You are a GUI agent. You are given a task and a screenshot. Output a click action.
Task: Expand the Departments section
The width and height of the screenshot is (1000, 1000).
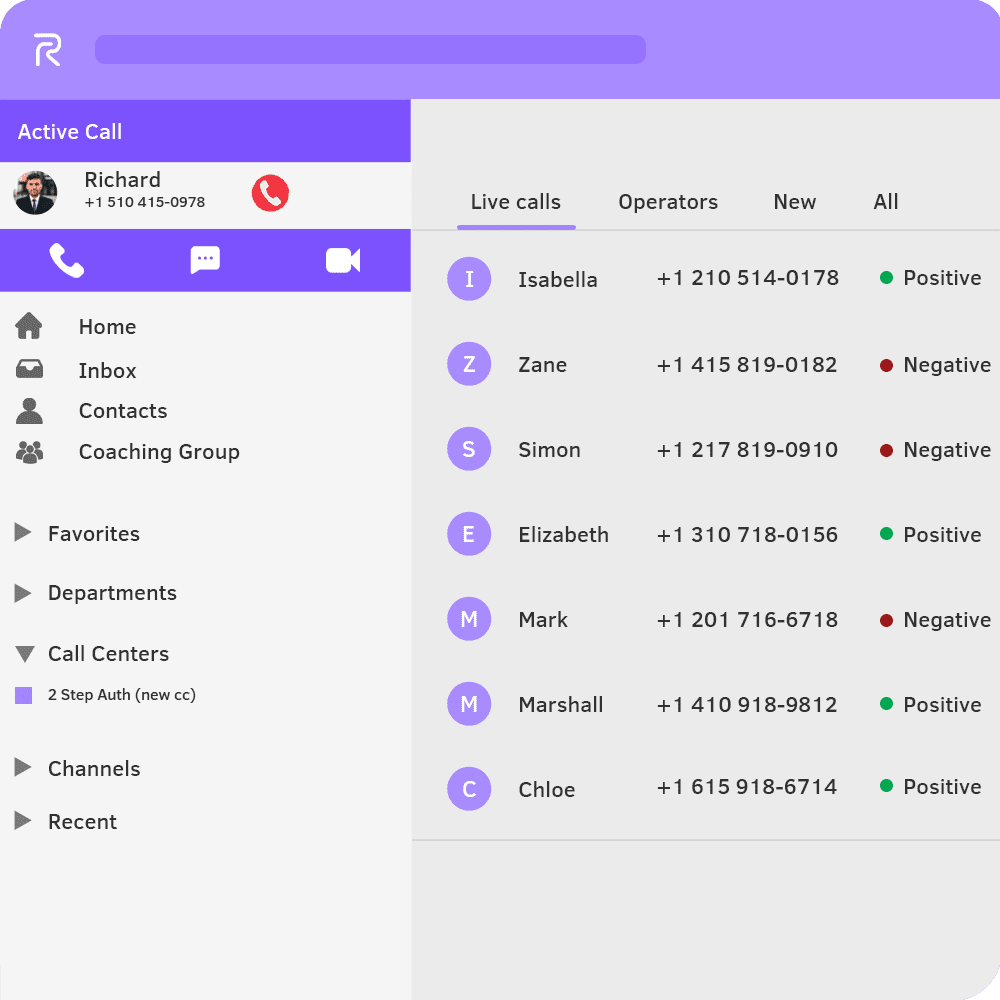pos(22,592)
